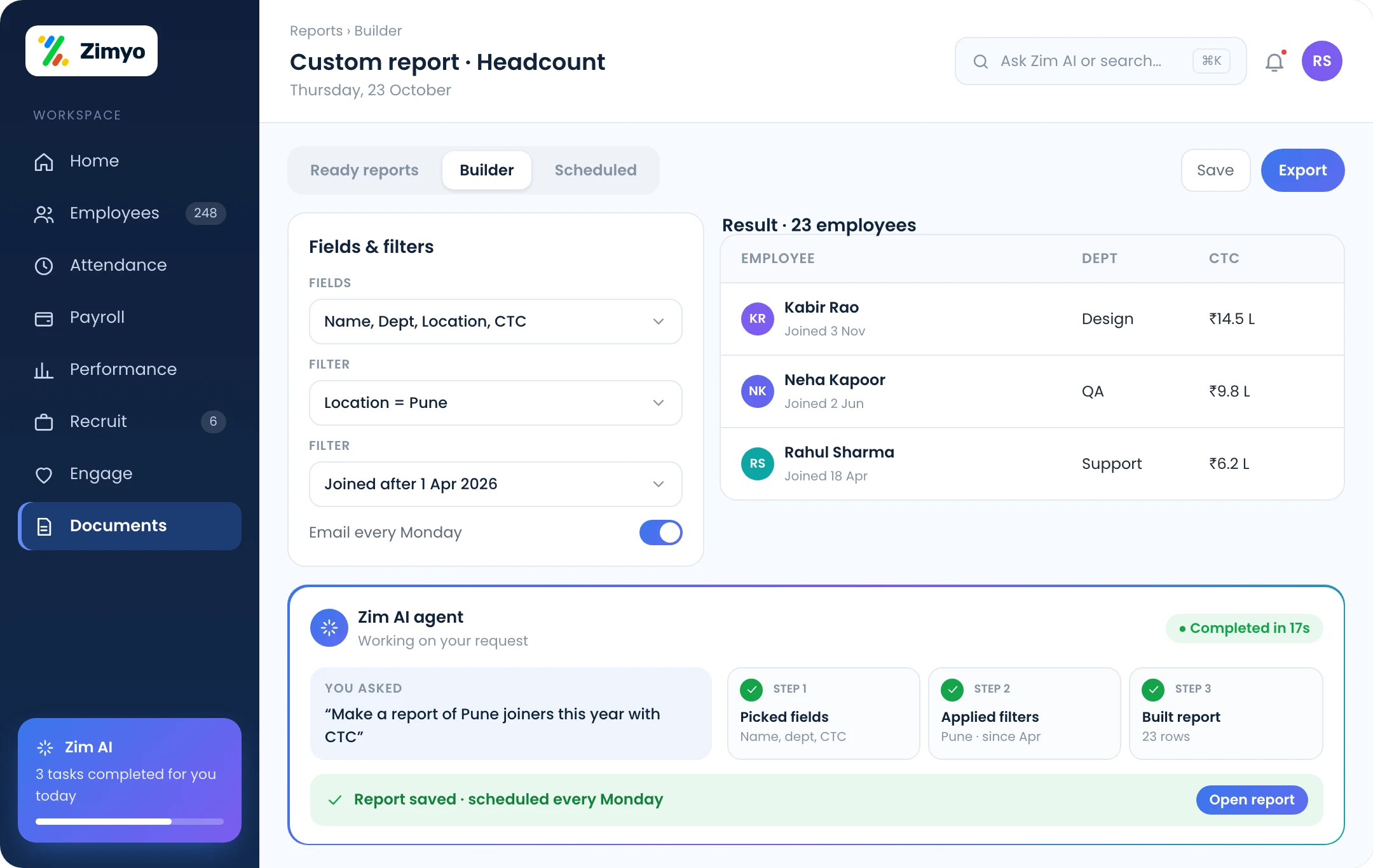The image size is (1373, 868).
Task: Open Engage heart icon
Action: tap(44, 475)
